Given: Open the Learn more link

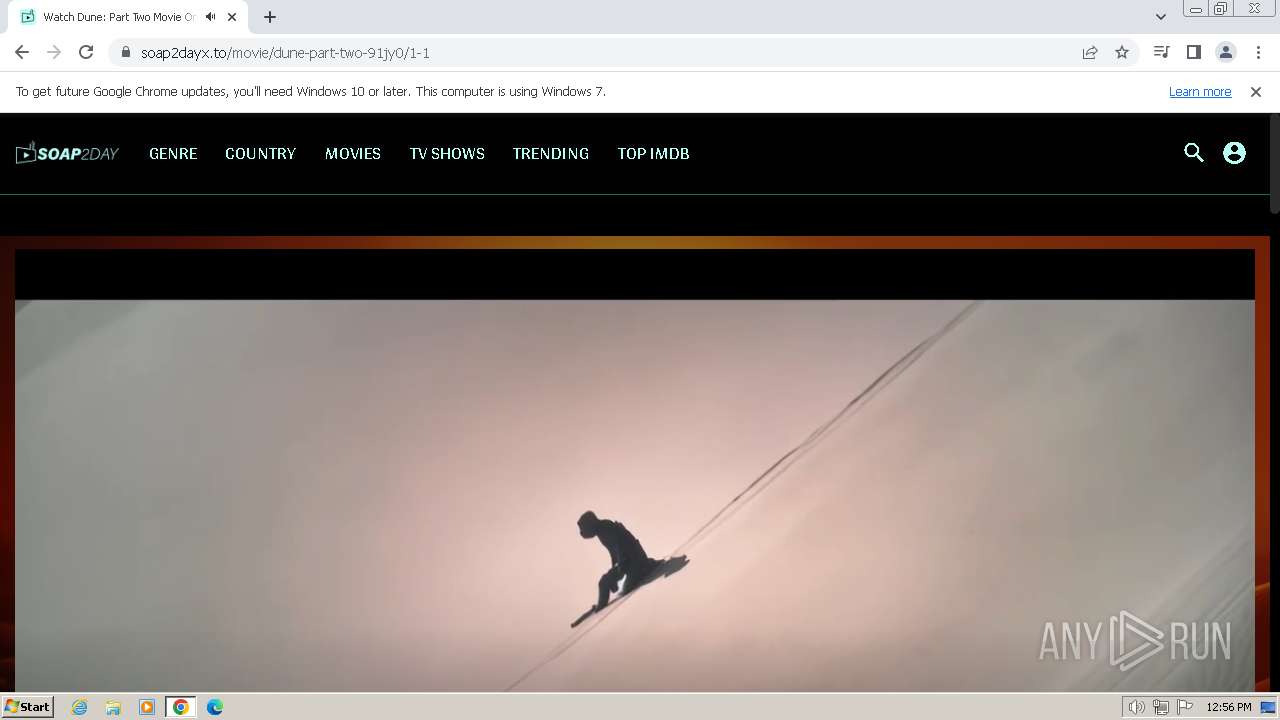Looking at the screenshot, I should [1200, 91].
